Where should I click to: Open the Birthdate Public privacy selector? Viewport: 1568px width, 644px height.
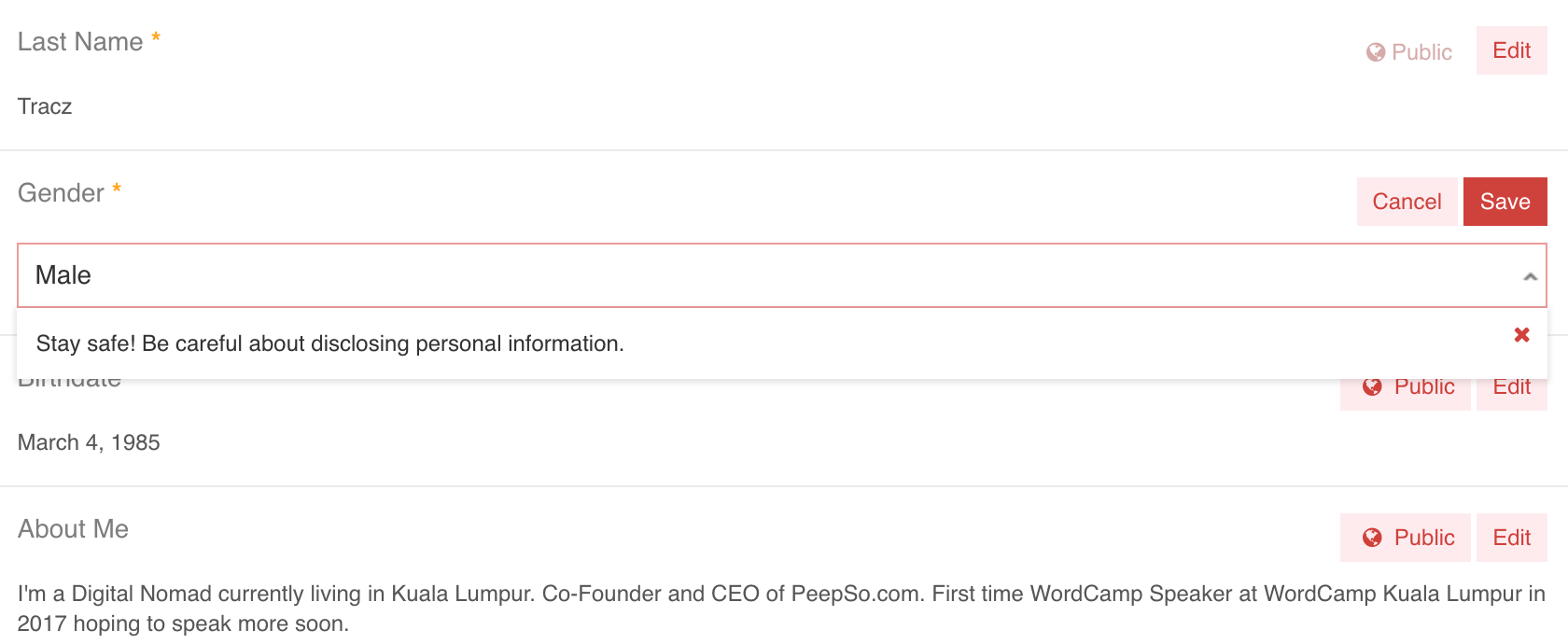point(1406,388)
